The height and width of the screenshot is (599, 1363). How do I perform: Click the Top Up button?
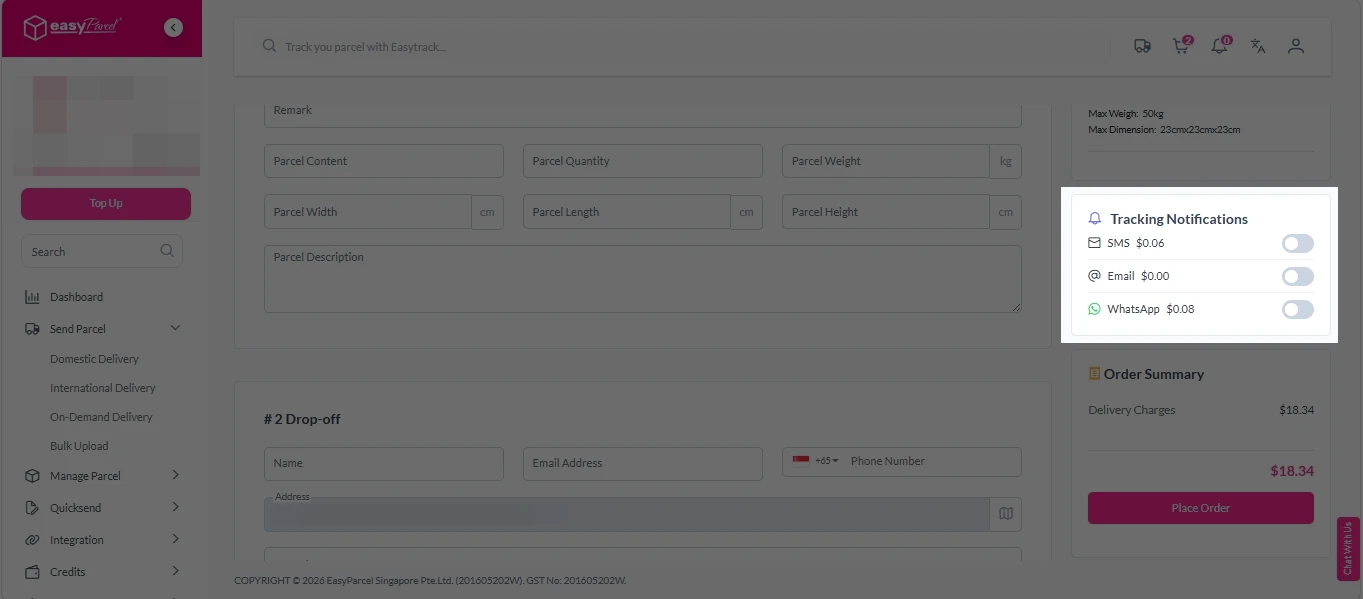105,202
